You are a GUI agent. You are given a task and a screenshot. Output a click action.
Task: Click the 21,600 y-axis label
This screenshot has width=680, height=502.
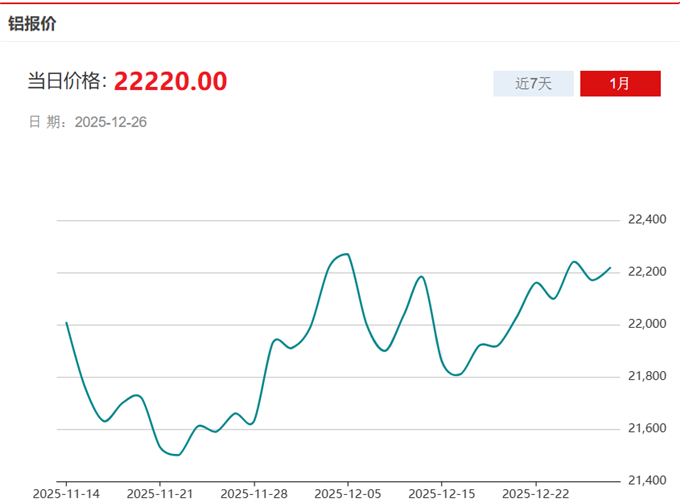coord(646,428)
